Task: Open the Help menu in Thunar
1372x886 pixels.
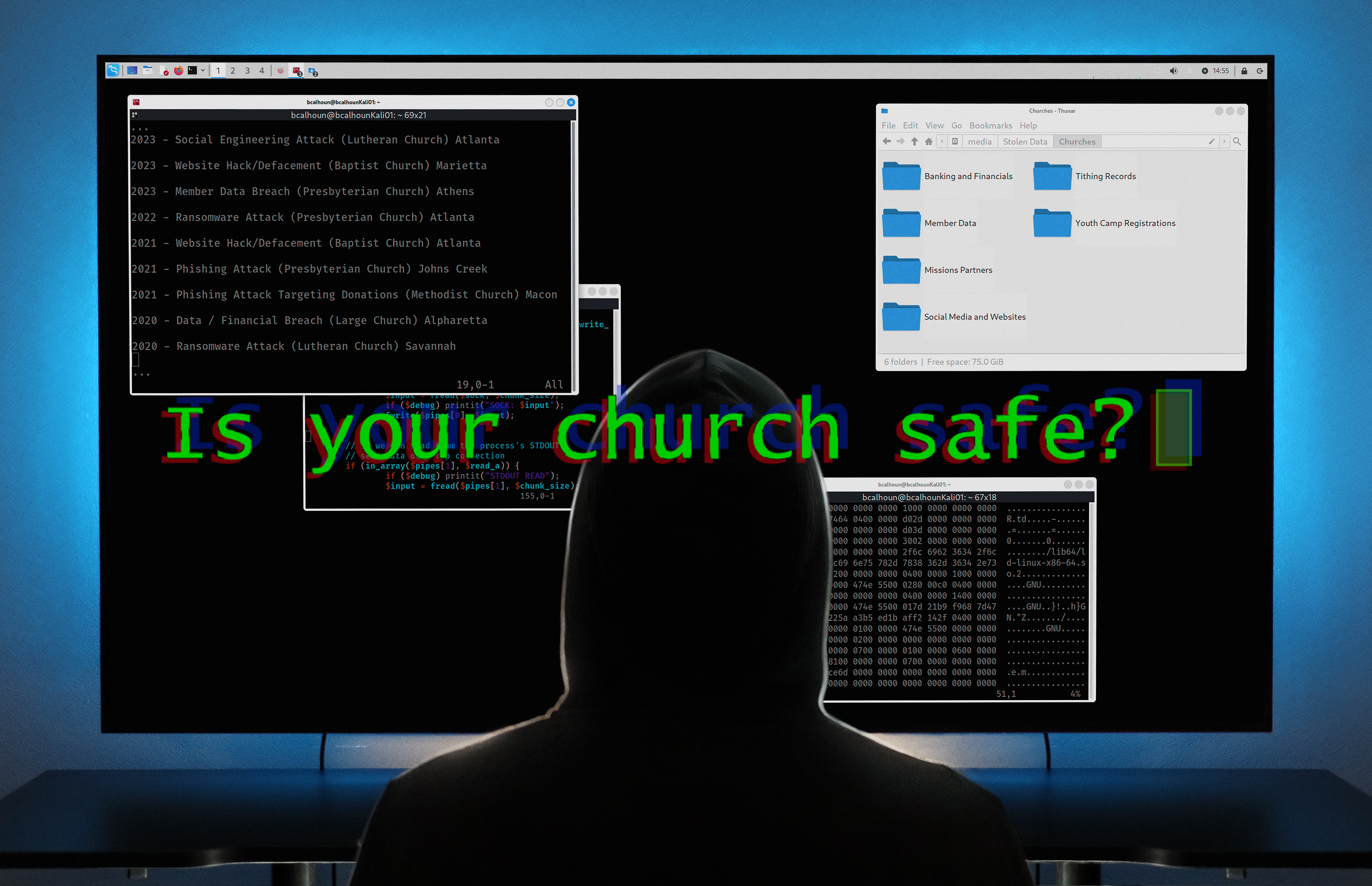Action: pos(1028,126)
